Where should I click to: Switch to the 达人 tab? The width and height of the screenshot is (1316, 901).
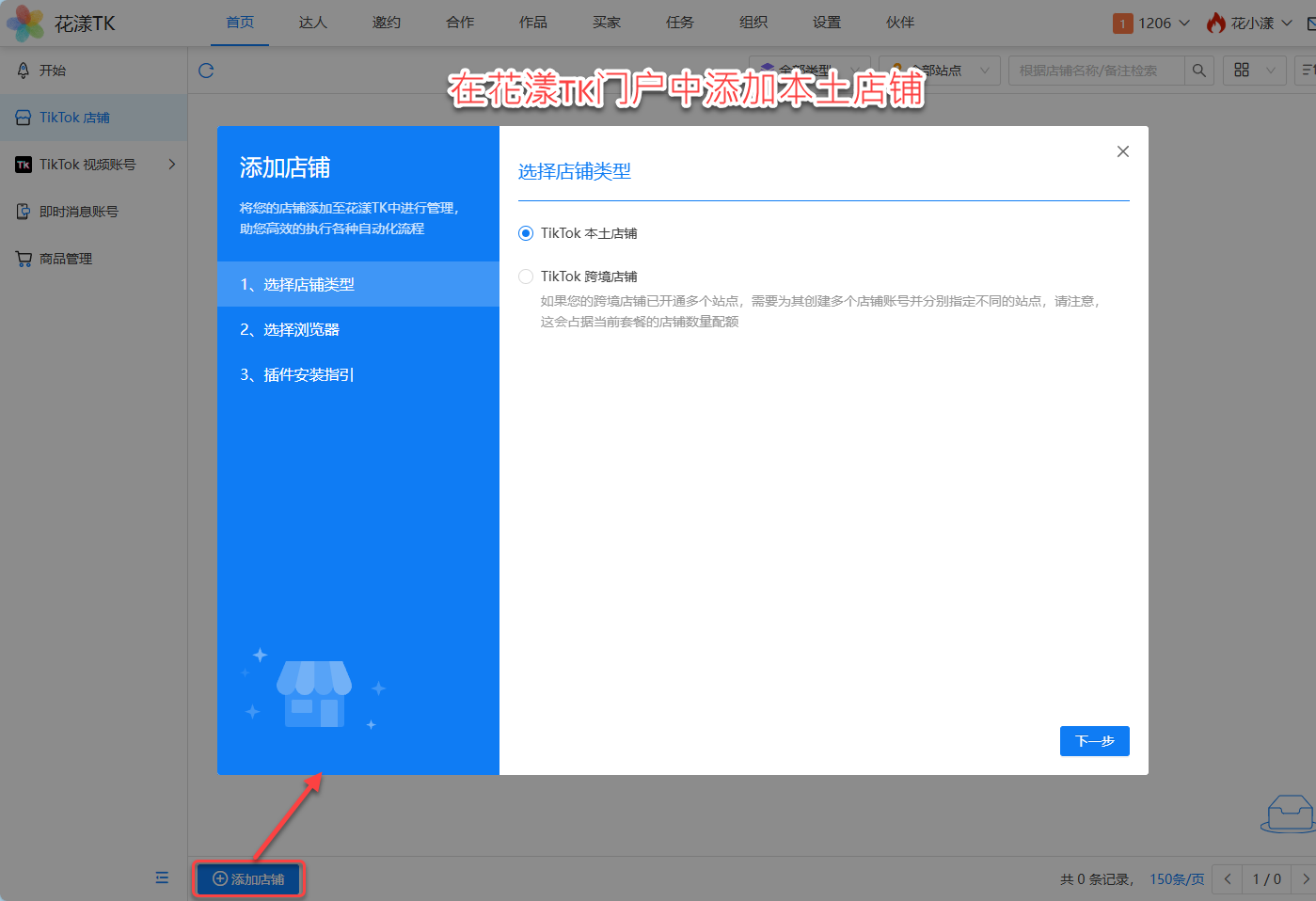[x=313, y=23]
